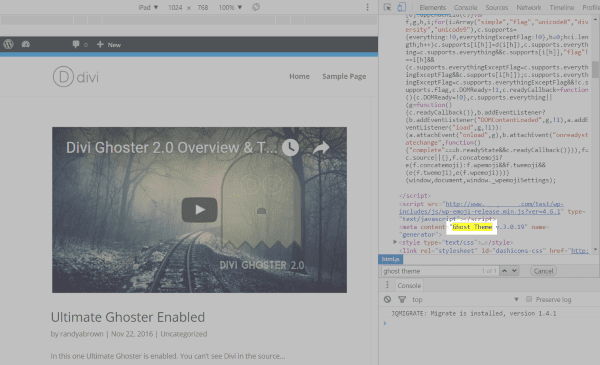The width and height of the screenshot is (600, 365).
Task: Click the JQMIGRATE console message
Action: [474, 313]
